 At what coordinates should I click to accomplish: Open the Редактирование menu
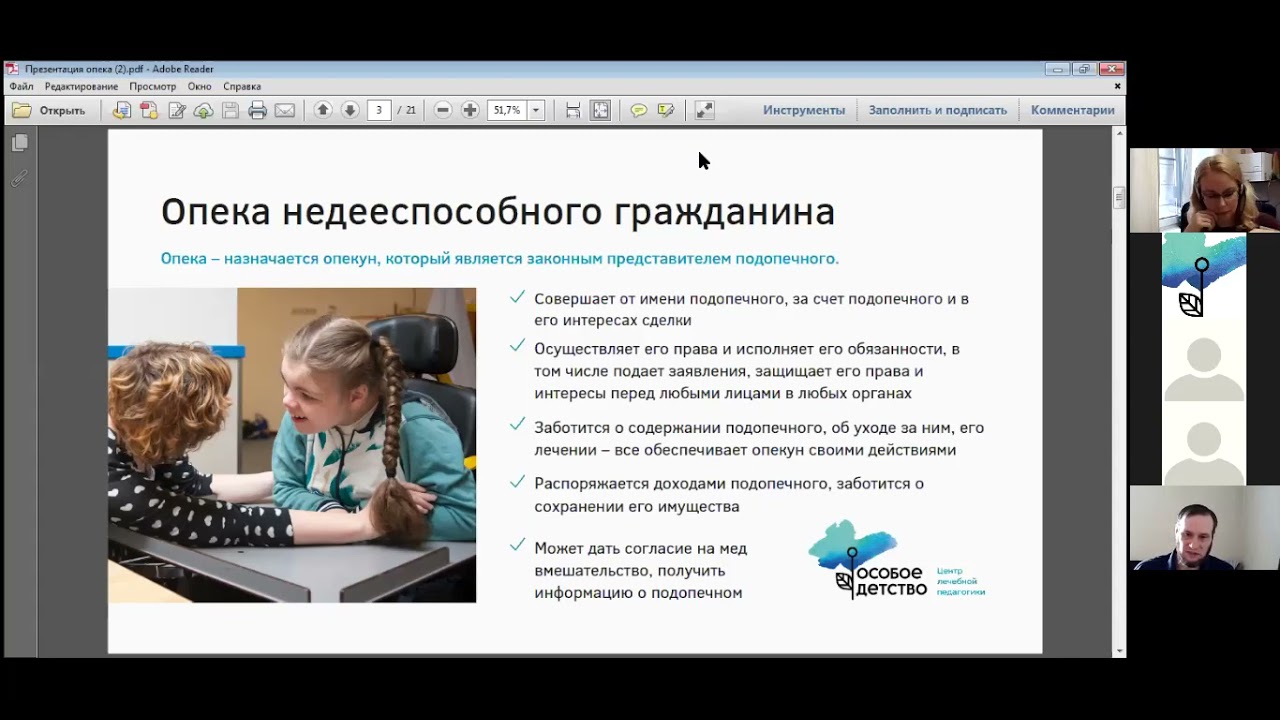(81, 87)
